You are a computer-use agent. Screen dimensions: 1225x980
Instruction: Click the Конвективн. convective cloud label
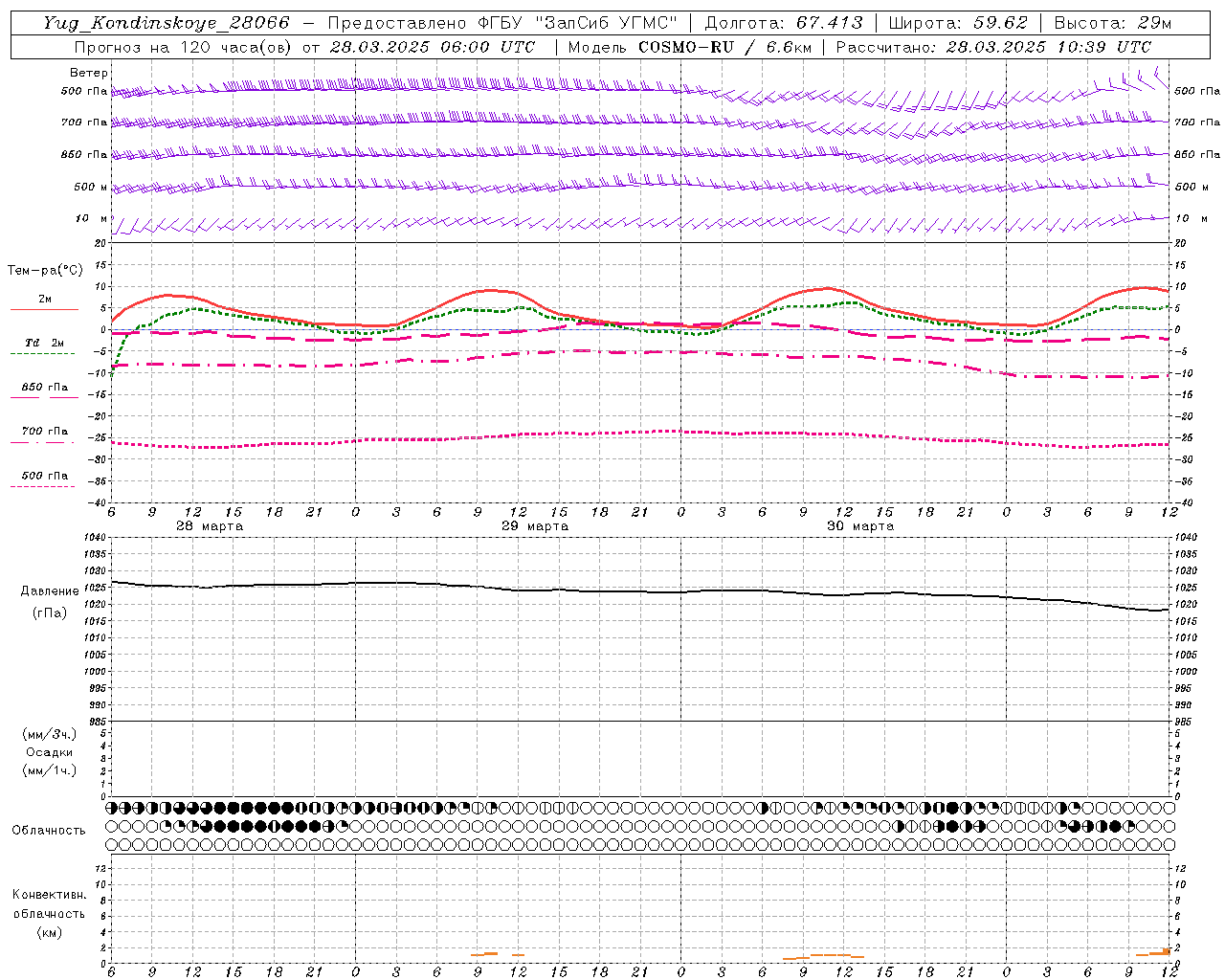click(x=49, y=895)
